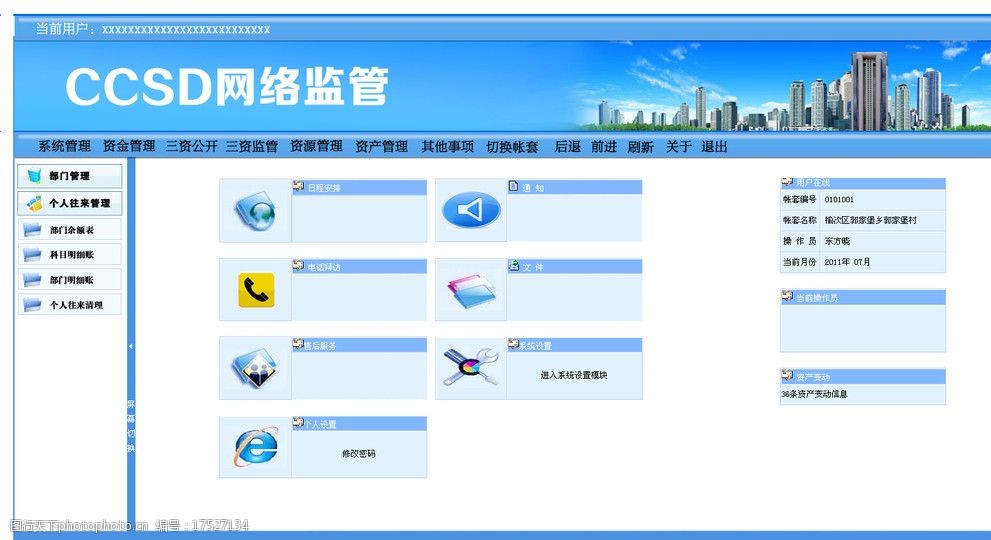Reload page using 刷新
Viewport: 991px width, 540px height.
click(641, 147)
